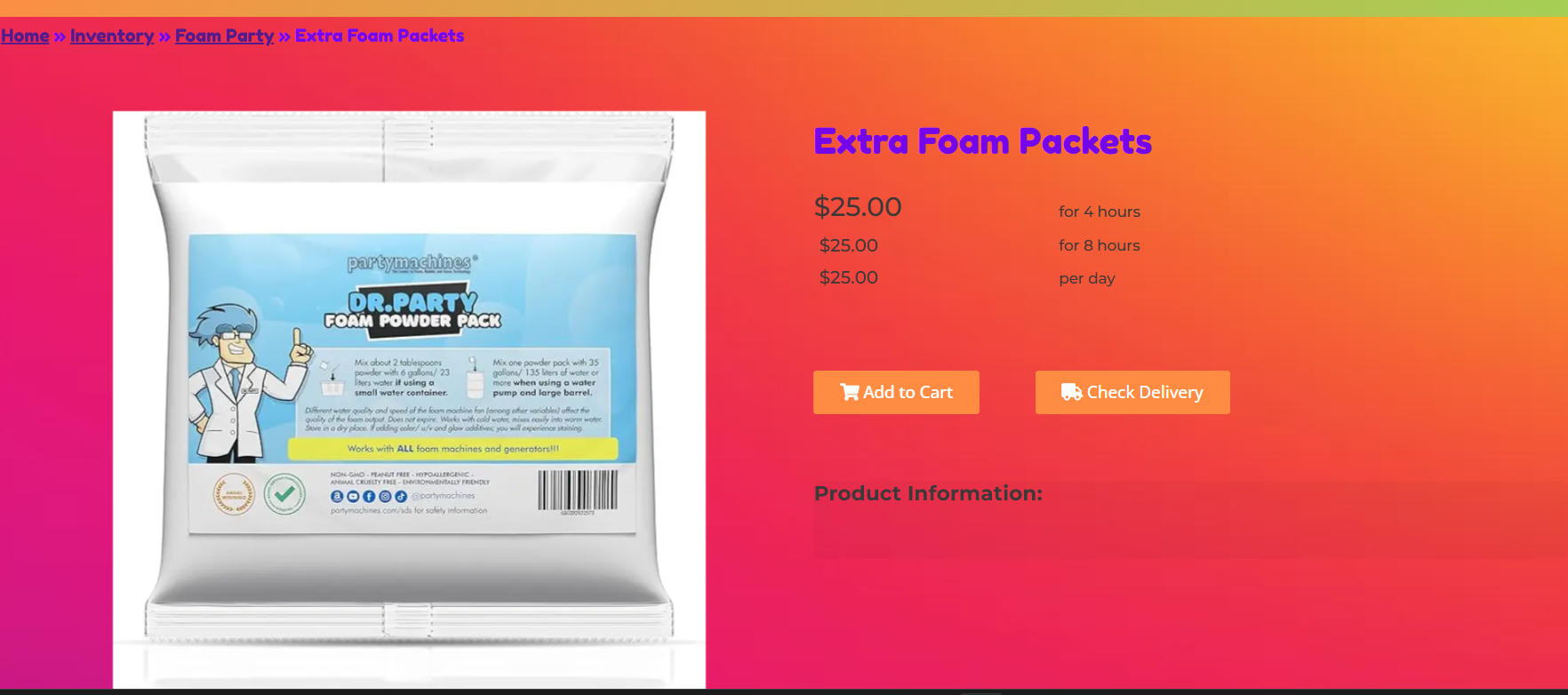
Task: Click the Extra Foam Packets breadcrumb text
Action: pyautogui.click(x=380, y=36)
